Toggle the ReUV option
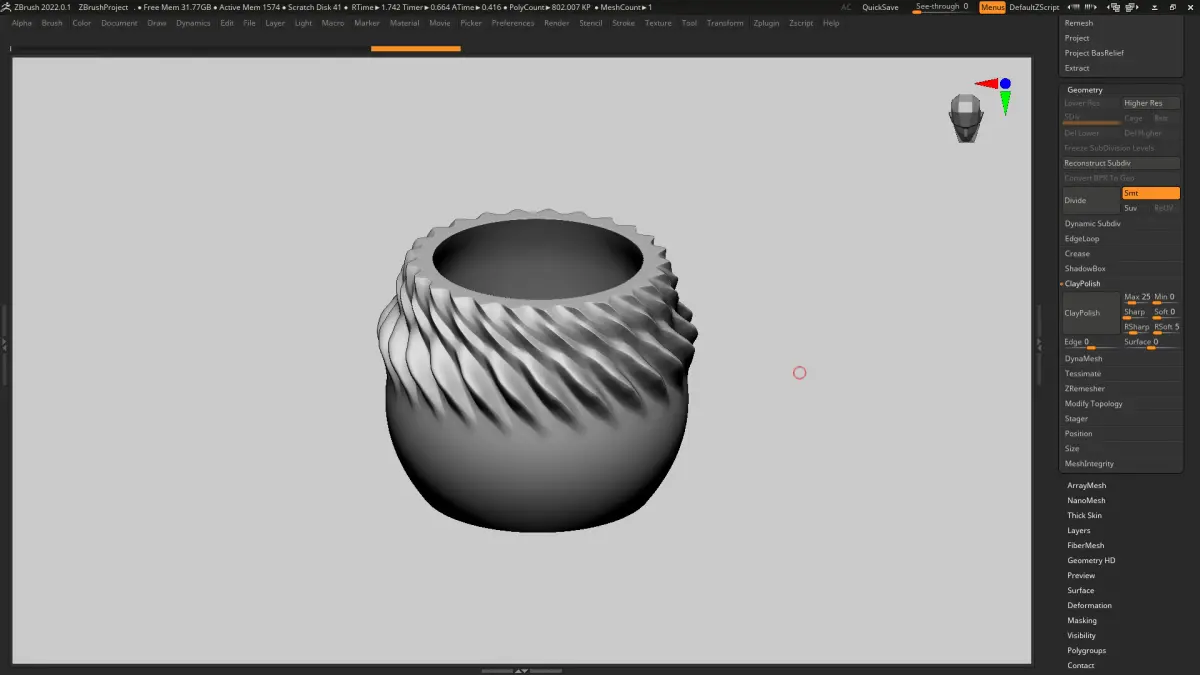Image resolution: width=1200 pixels, height=675 pixels. click(x=1165, y=208)
